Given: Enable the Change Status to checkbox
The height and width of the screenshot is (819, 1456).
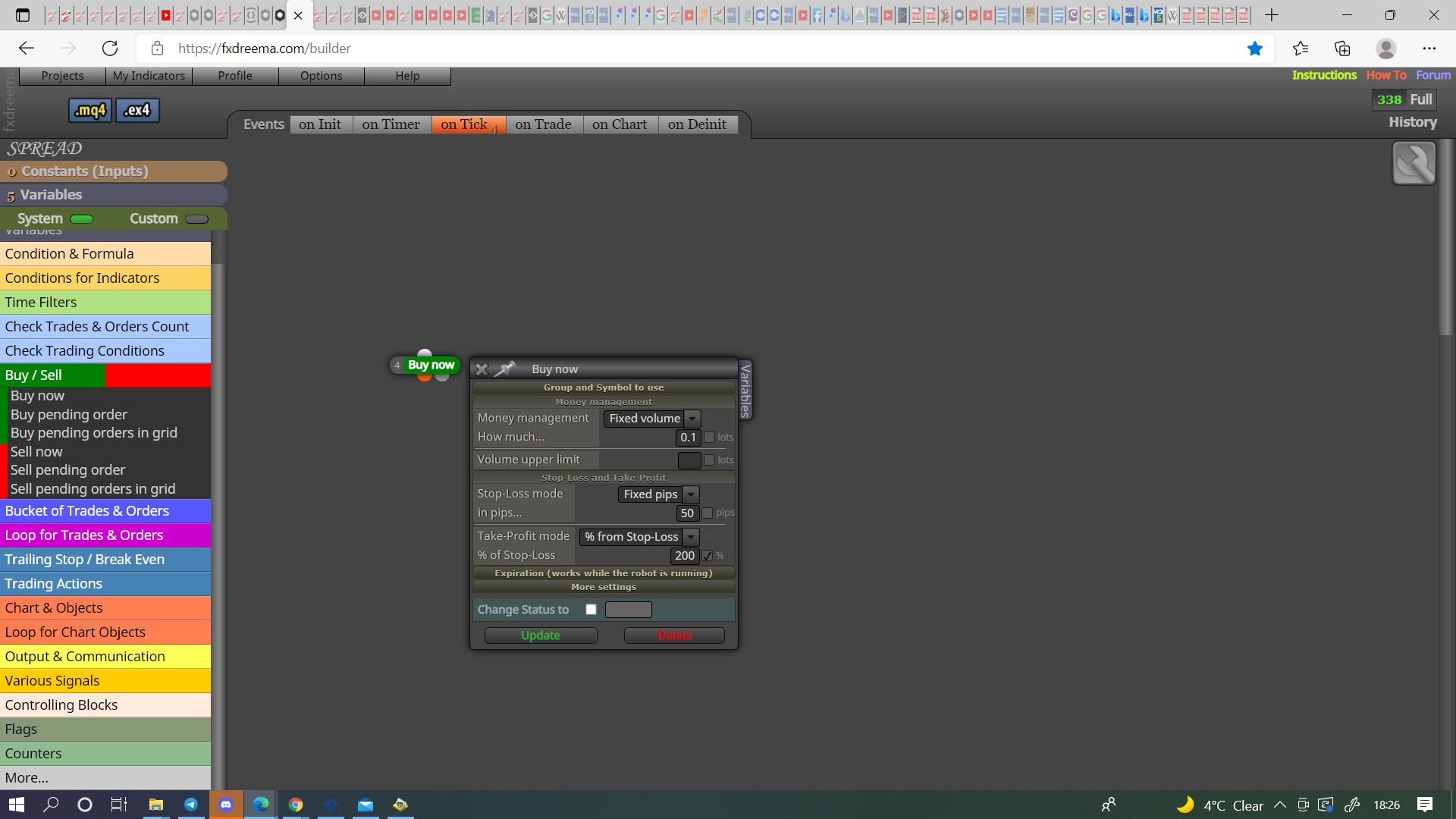Looking at the screenshot, I should [591, 610].
